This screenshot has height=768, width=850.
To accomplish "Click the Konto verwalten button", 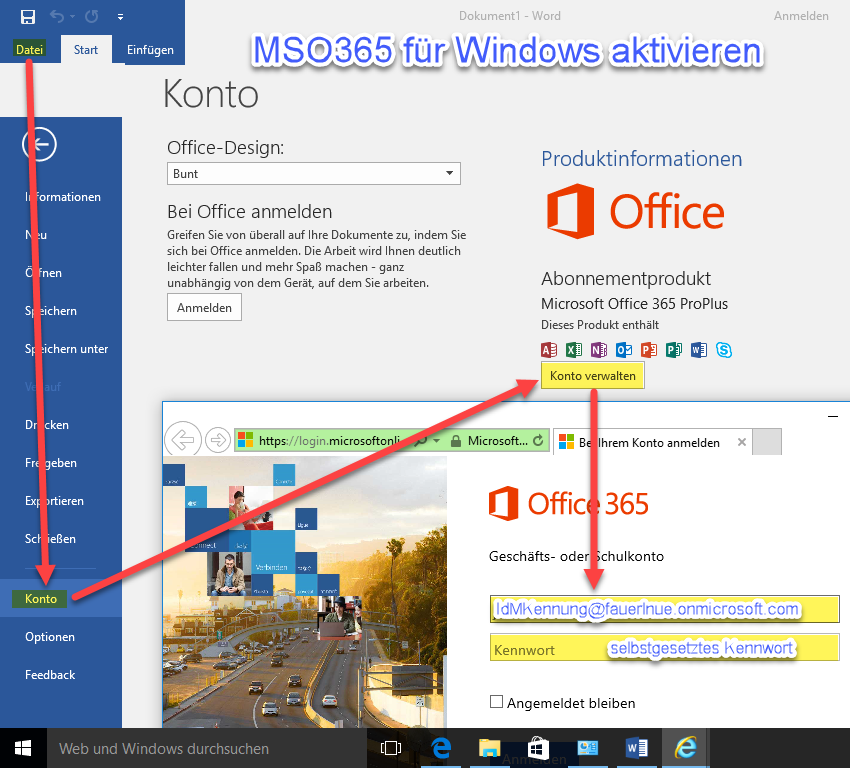I will pos(593,375).
